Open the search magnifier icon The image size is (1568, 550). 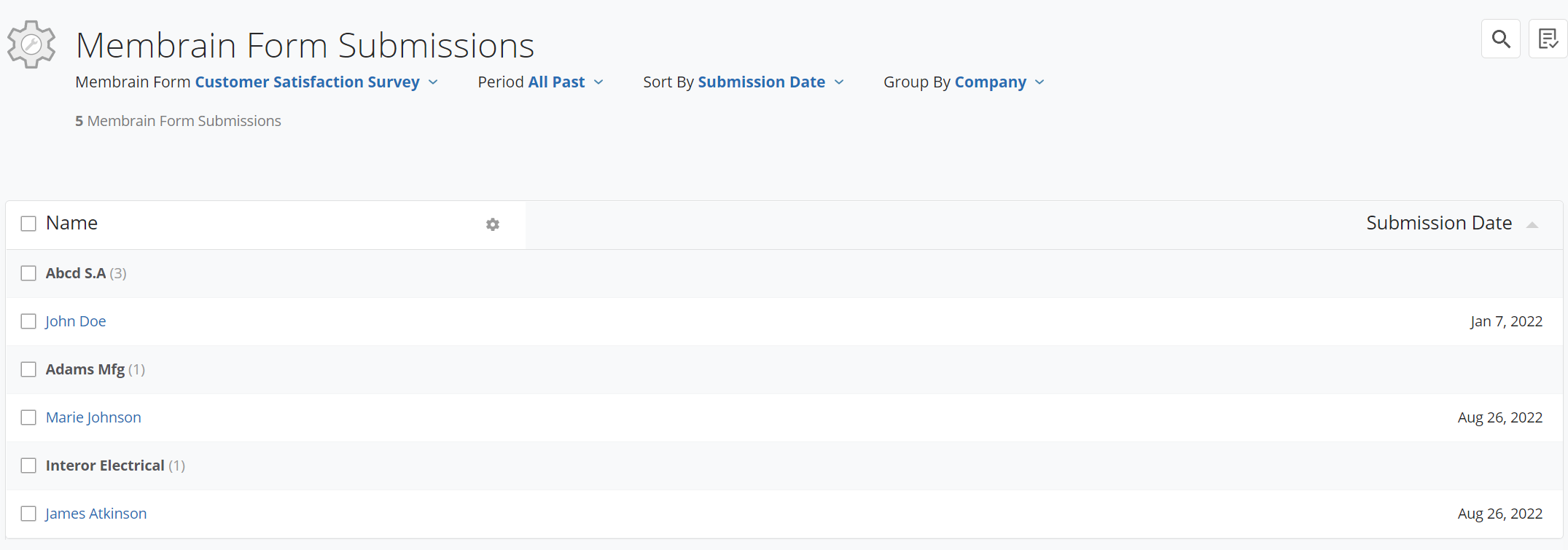point(1500,39)
